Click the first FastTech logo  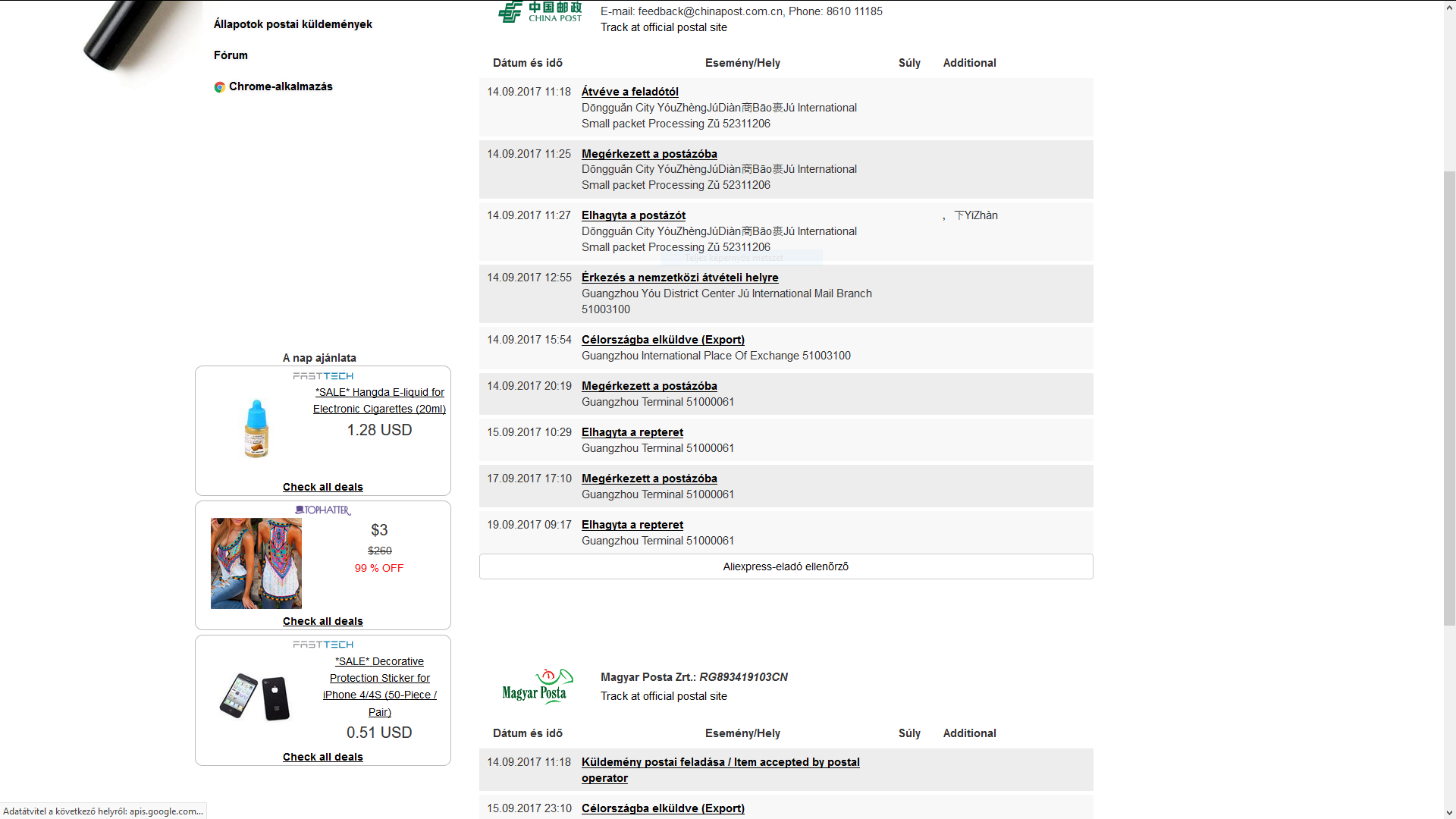[x=323, y=376]
